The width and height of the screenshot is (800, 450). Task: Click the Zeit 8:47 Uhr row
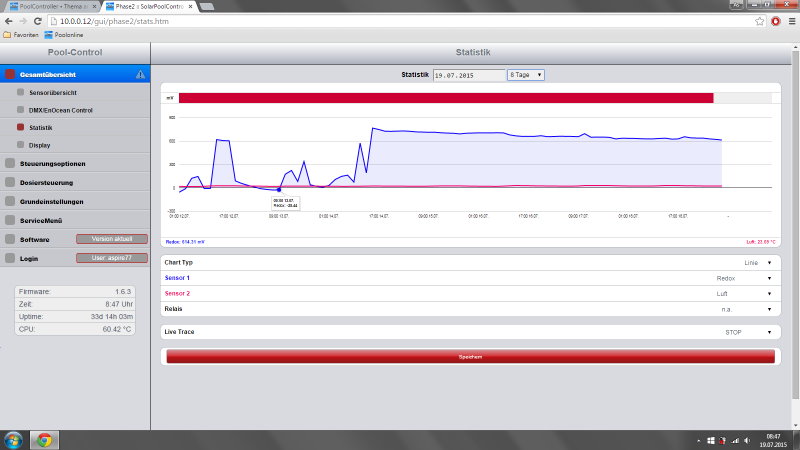[75, 304]
